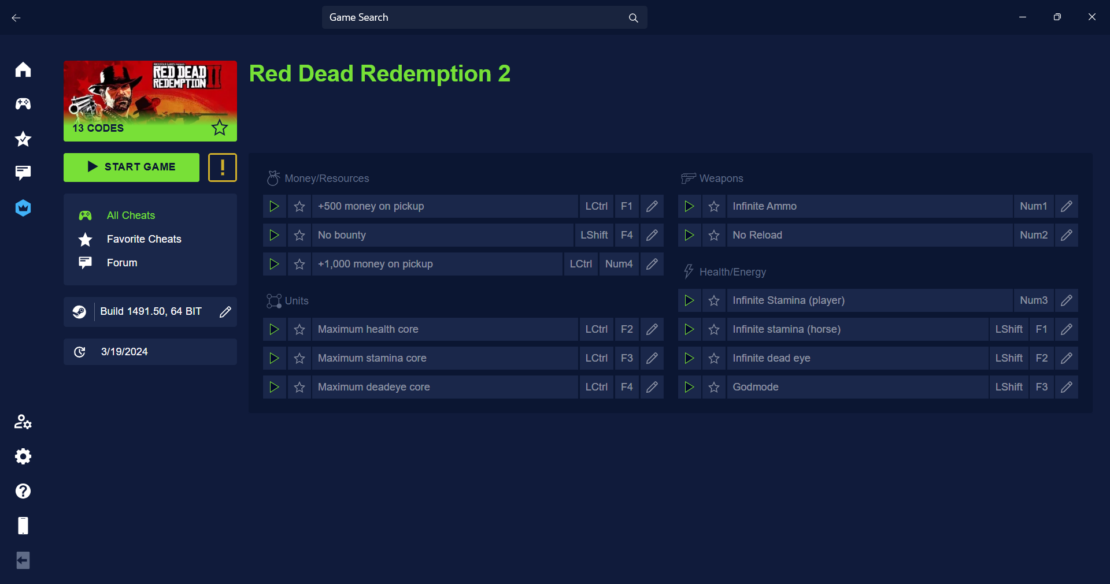Open the settings gear icon
The image size is (1110, 584).
coord(23,457)
